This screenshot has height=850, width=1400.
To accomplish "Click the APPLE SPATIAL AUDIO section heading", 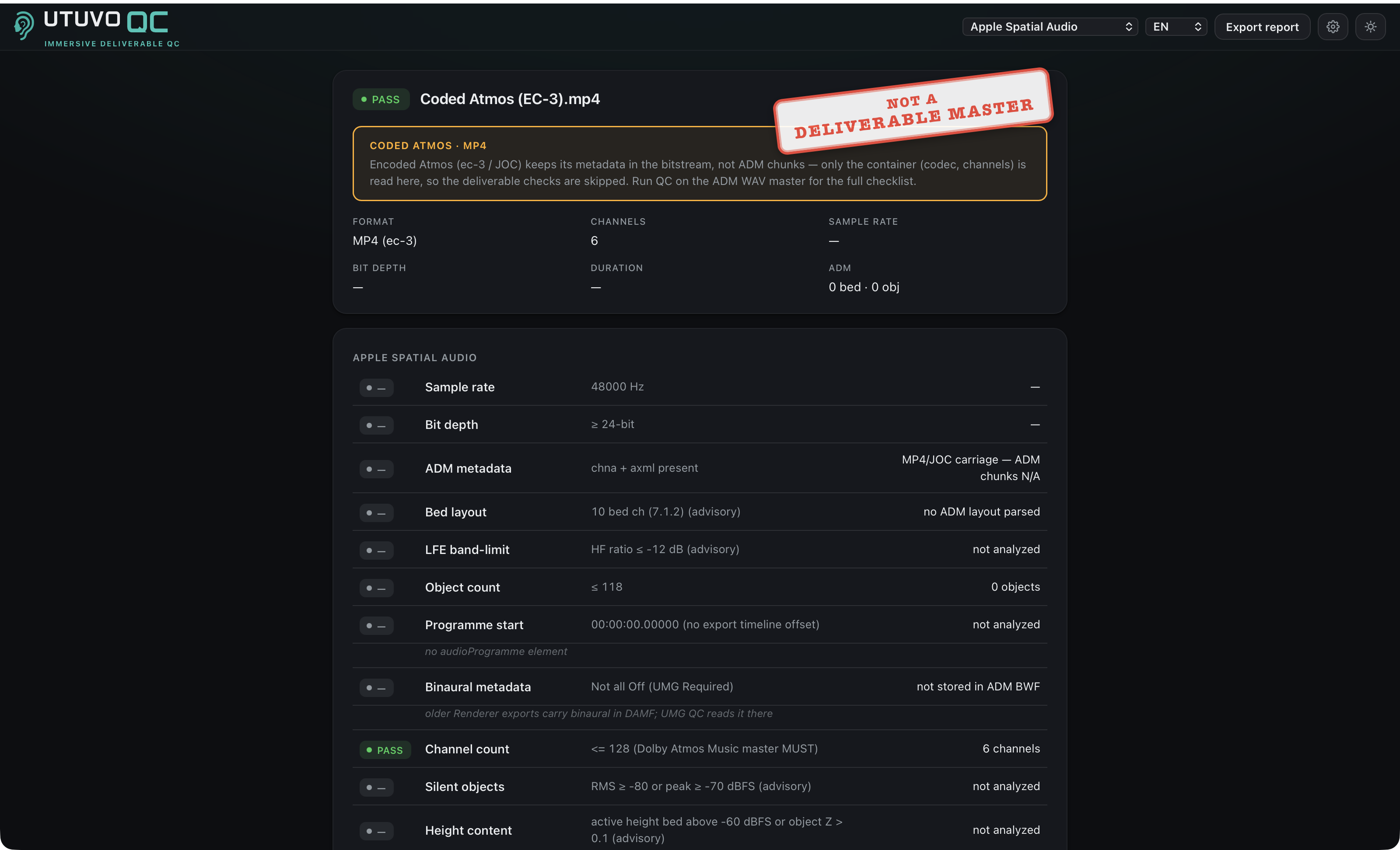I will pyautogui.click(x=415, y=358).
